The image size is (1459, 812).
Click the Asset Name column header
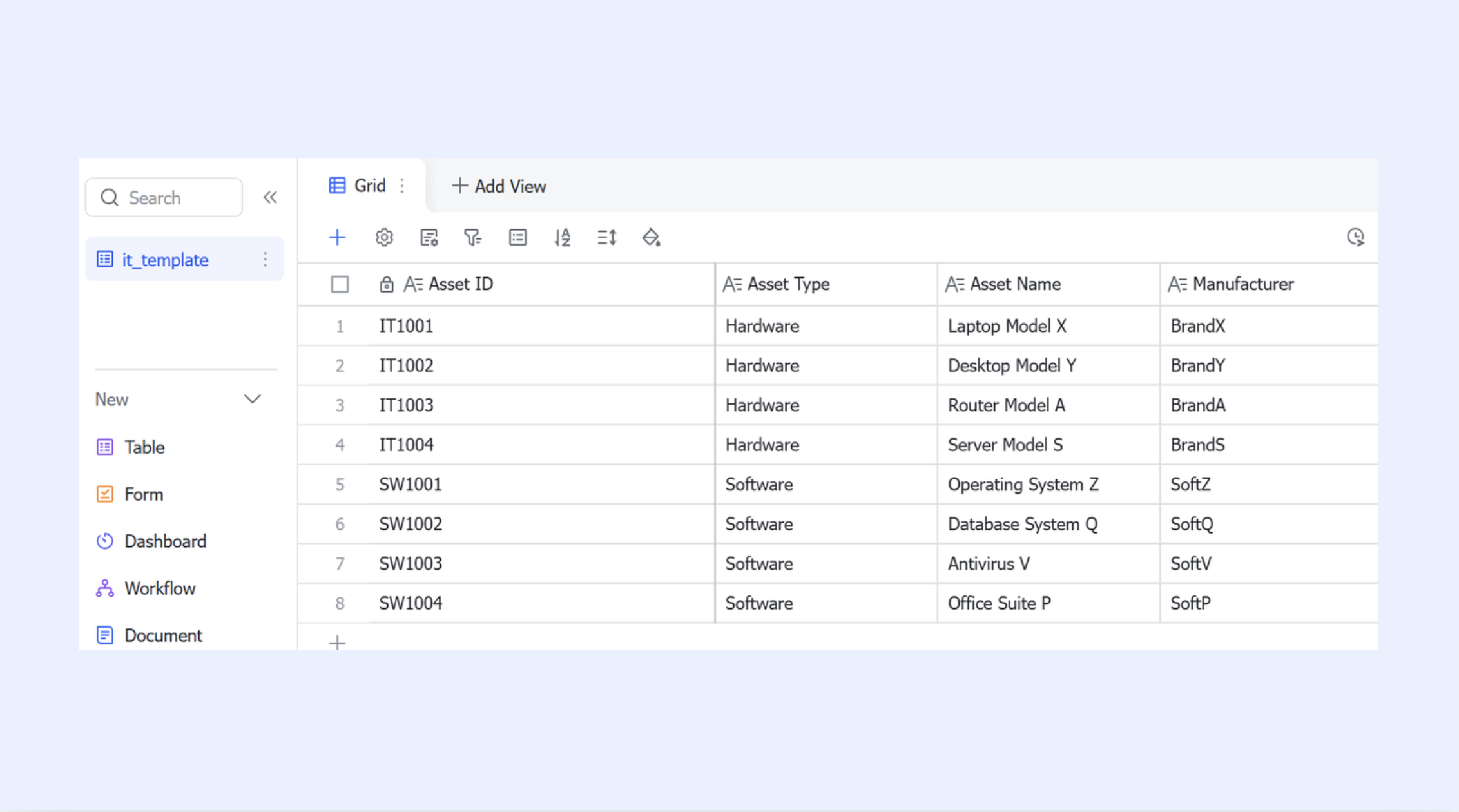pyautogui.click(x=1048, y=284)
